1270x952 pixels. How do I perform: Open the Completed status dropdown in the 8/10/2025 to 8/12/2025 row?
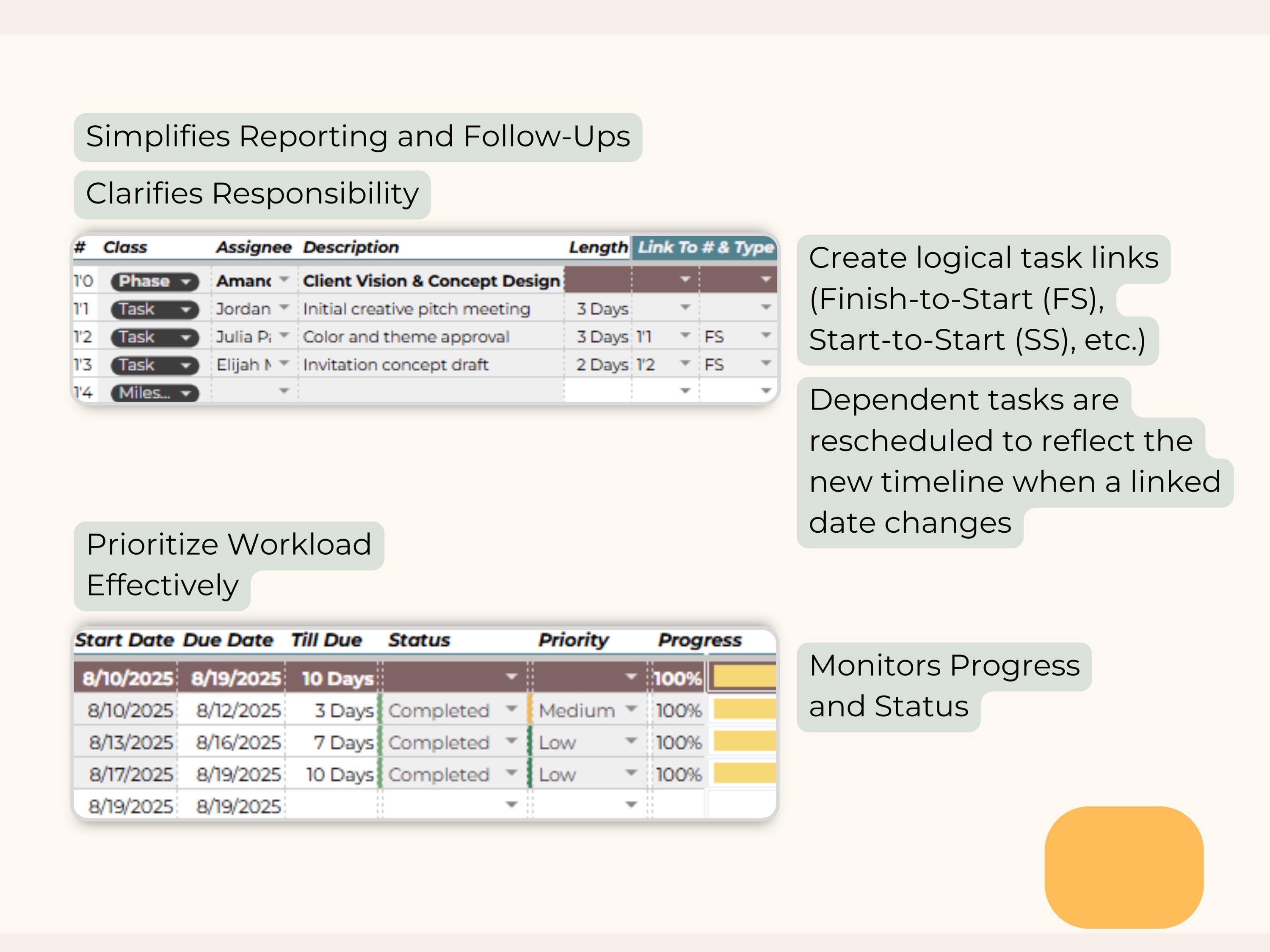click(511, 710)
